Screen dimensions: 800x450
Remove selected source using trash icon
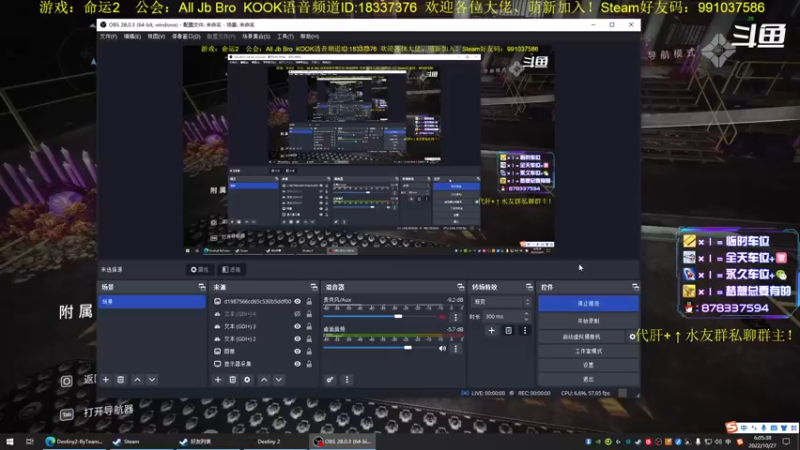(x=233, y=380)
